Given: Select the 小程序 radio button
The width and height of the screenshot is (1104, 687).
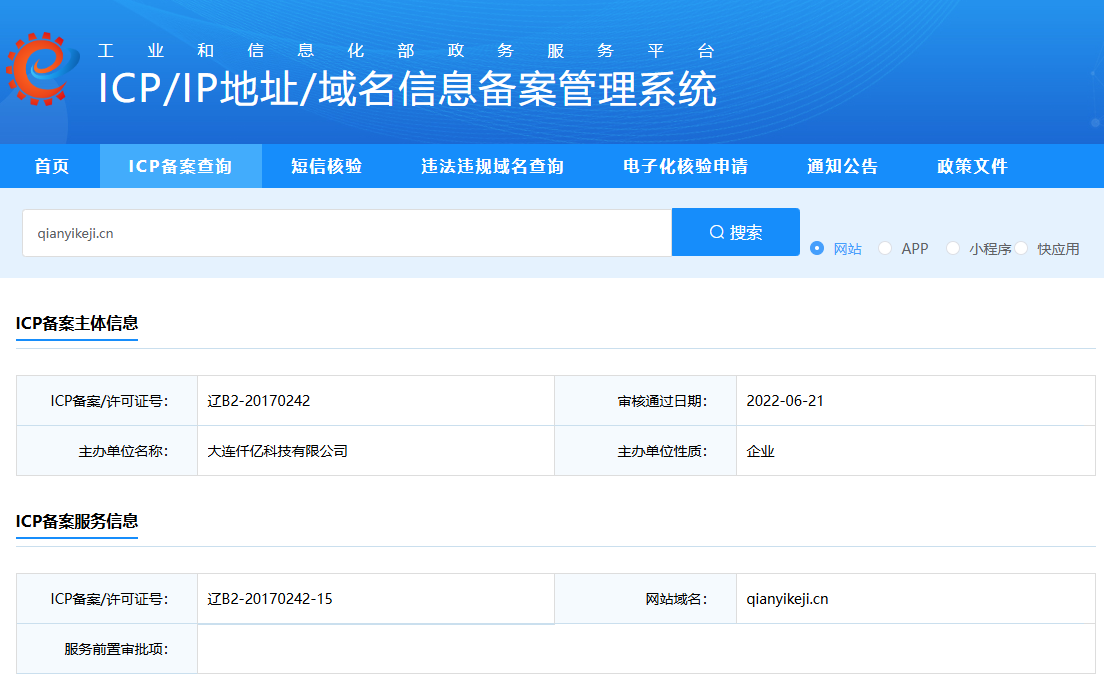Looking at the screenshot, I should pyautogui.click(x=953, y=248).
